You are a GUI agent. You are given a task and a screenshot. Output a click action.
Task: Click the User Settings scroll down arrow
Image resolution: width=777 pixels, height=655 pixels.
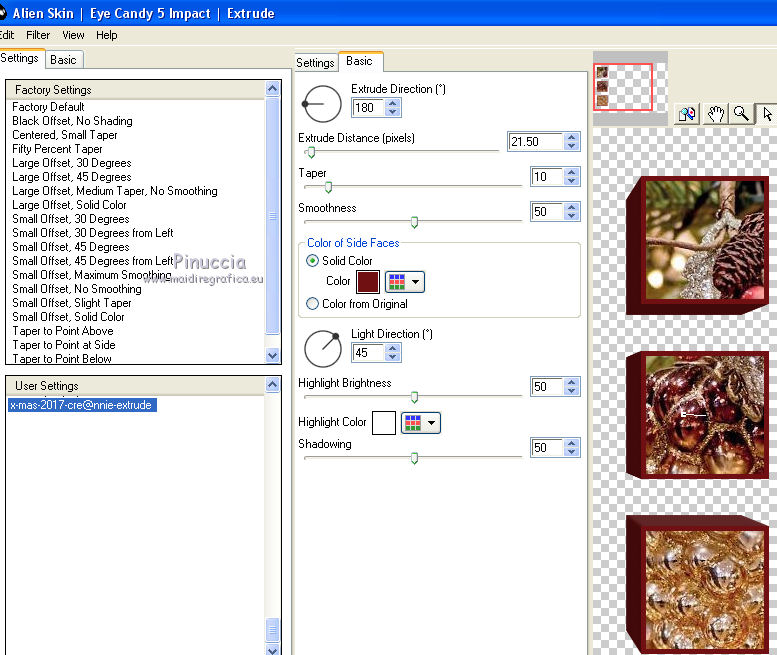pos(273,650)
